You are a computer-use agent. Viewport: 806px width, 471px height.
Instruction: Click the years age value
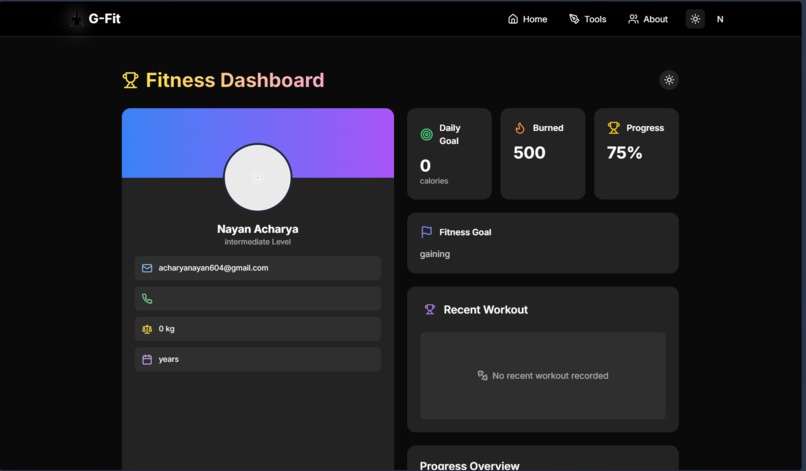pyautogui.click(x=169, y=359)
